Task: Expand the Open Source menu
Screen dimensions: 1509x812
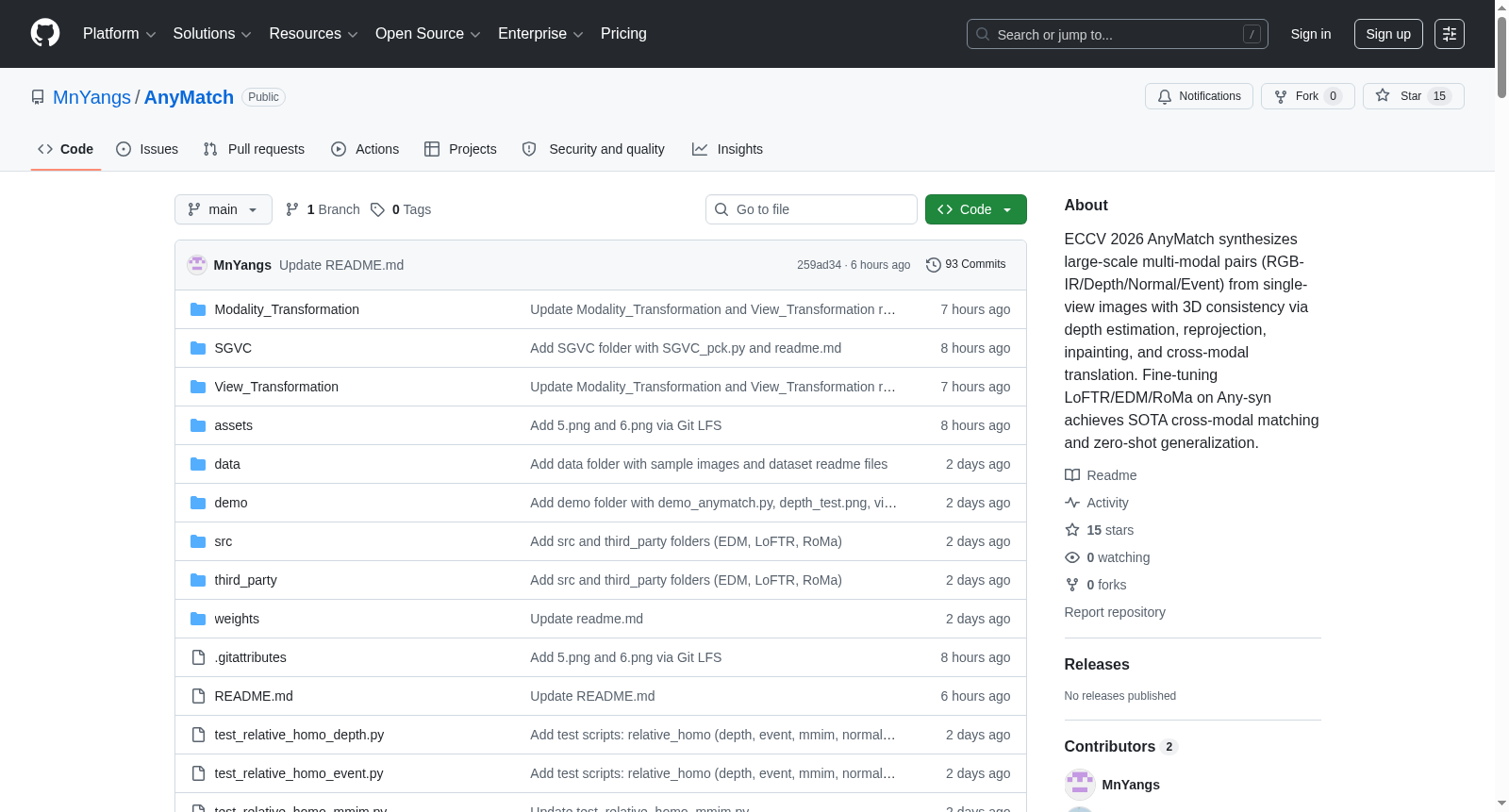Action: tap(428, 34)
